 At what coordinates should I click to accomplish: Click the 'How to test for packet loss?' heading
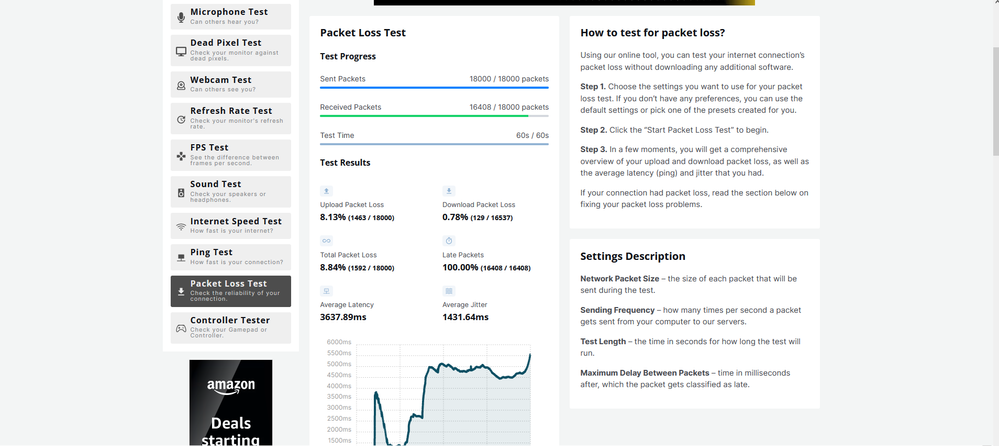pos(652,33)
